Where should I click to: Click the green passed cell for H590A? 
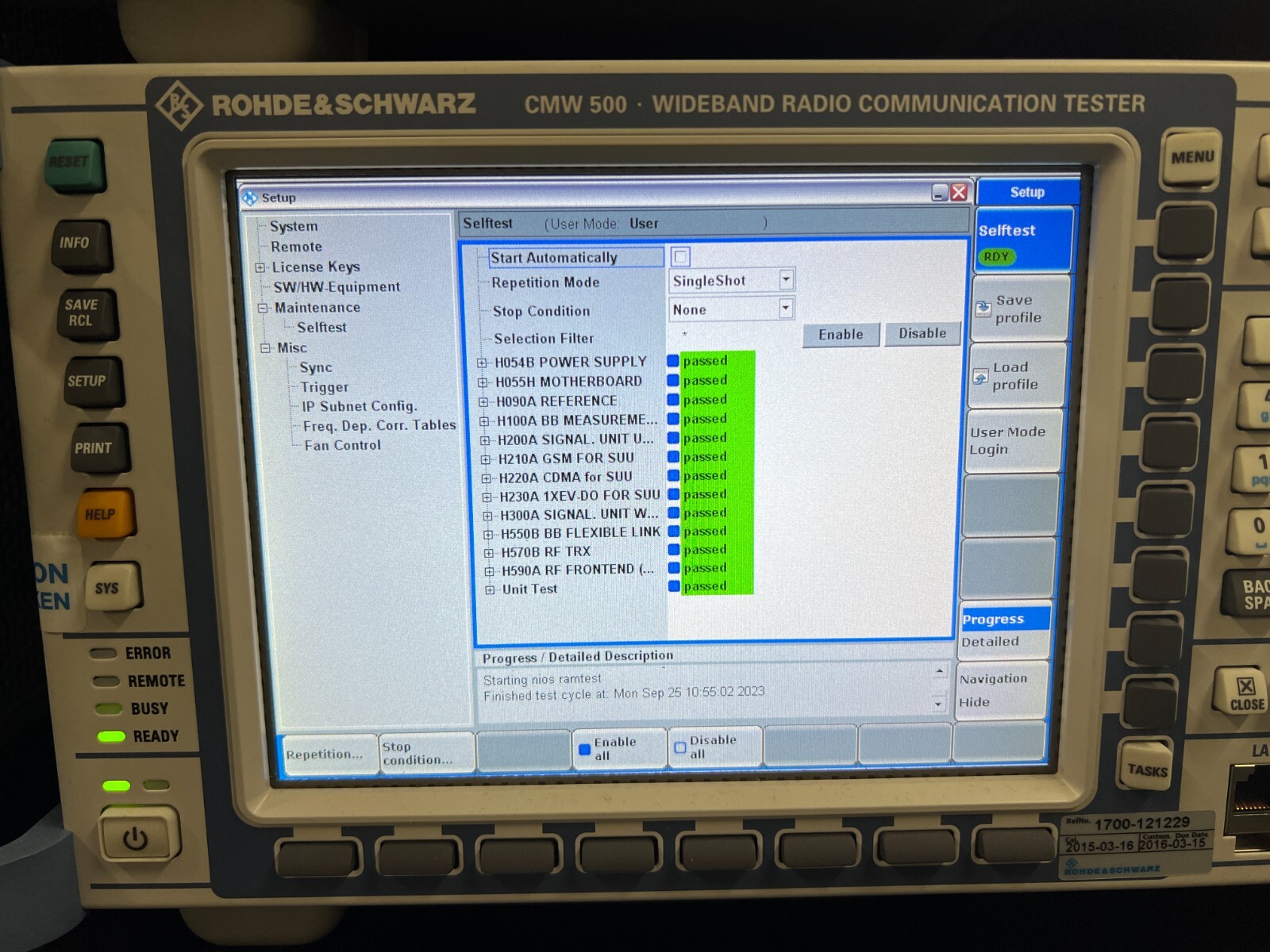(717, 568)
